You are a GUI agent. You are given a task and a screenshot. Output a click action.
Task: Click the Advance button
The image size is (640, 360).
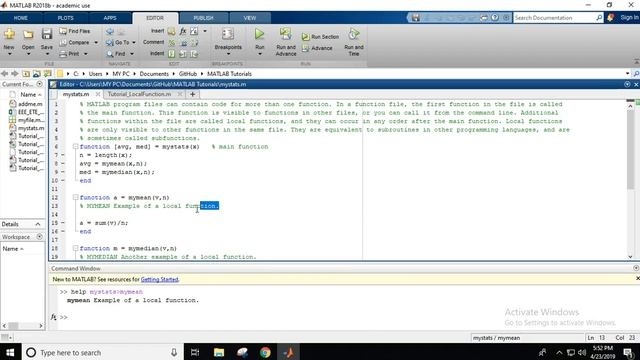317,48
